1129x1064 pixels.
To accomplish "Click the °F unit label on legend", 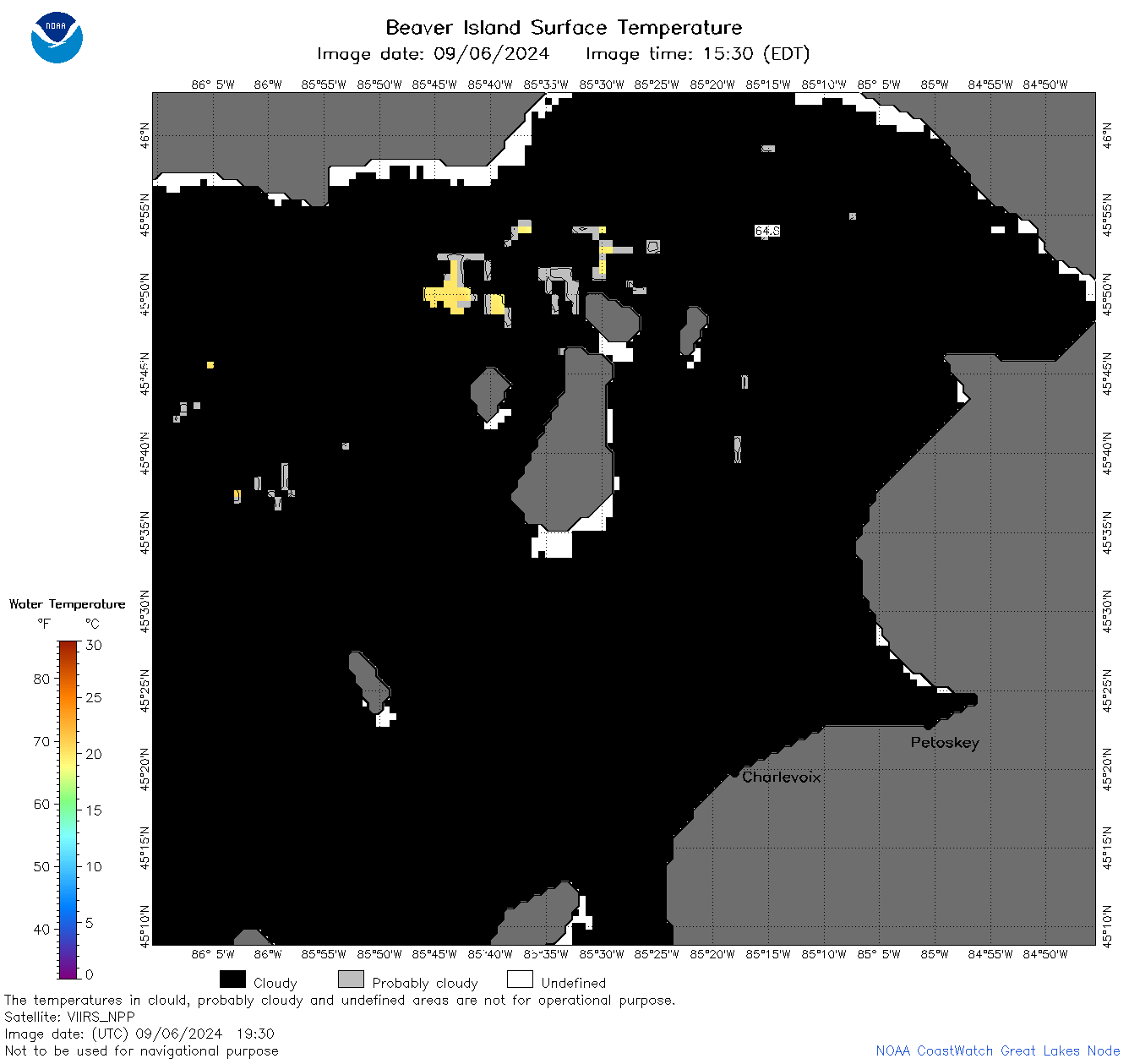I will pos(44,624).
